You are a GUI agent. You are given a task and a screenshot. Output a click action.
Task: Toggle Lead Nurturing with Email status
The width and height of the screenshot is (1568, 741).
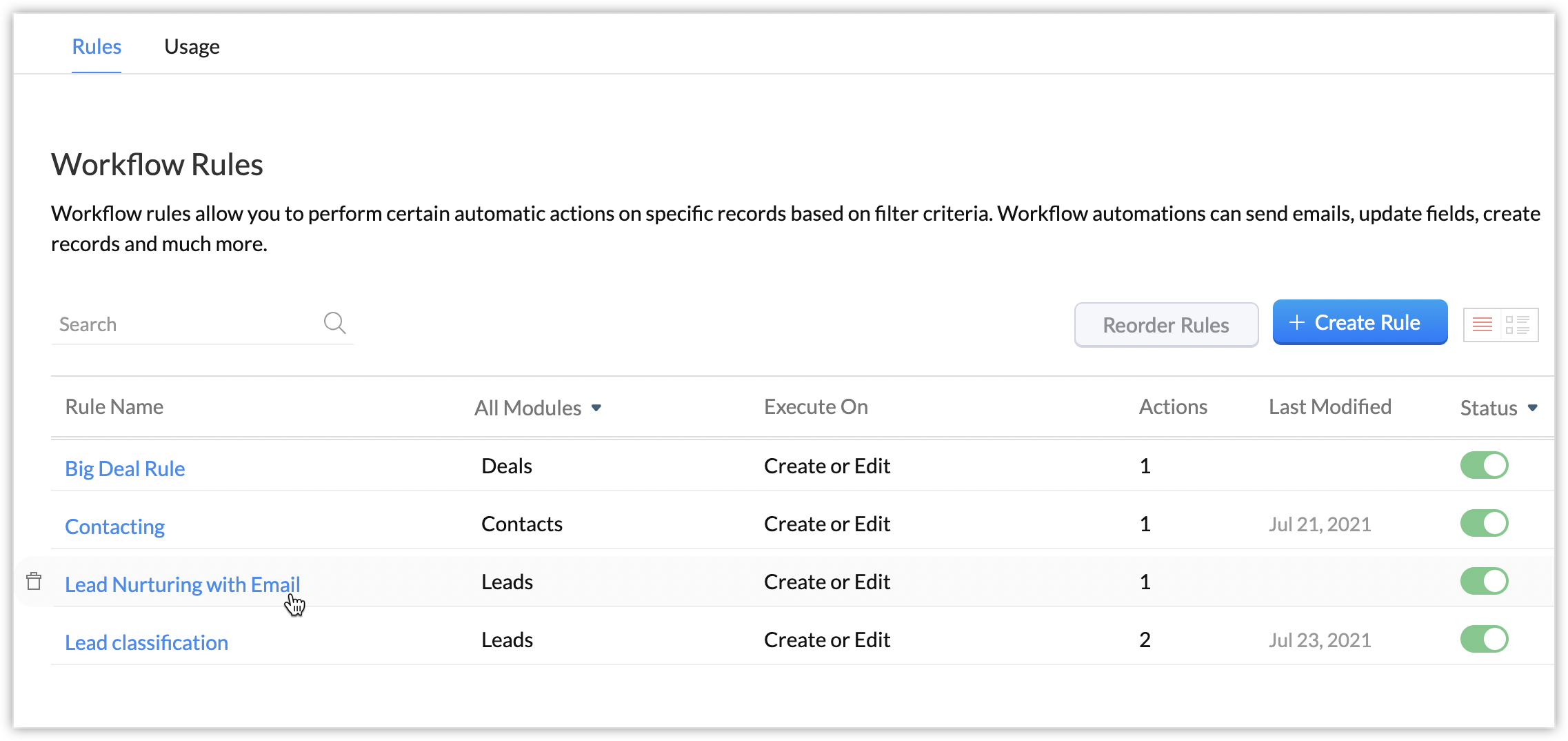(1484, 582)
